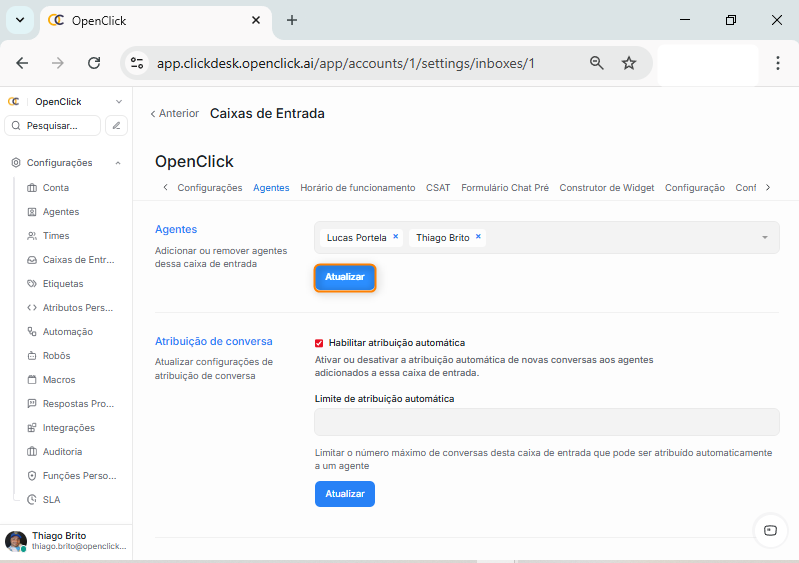The image size is (799, 563).
Task: Click the compose pencil icon beside search
Action: tap(116, 126)
